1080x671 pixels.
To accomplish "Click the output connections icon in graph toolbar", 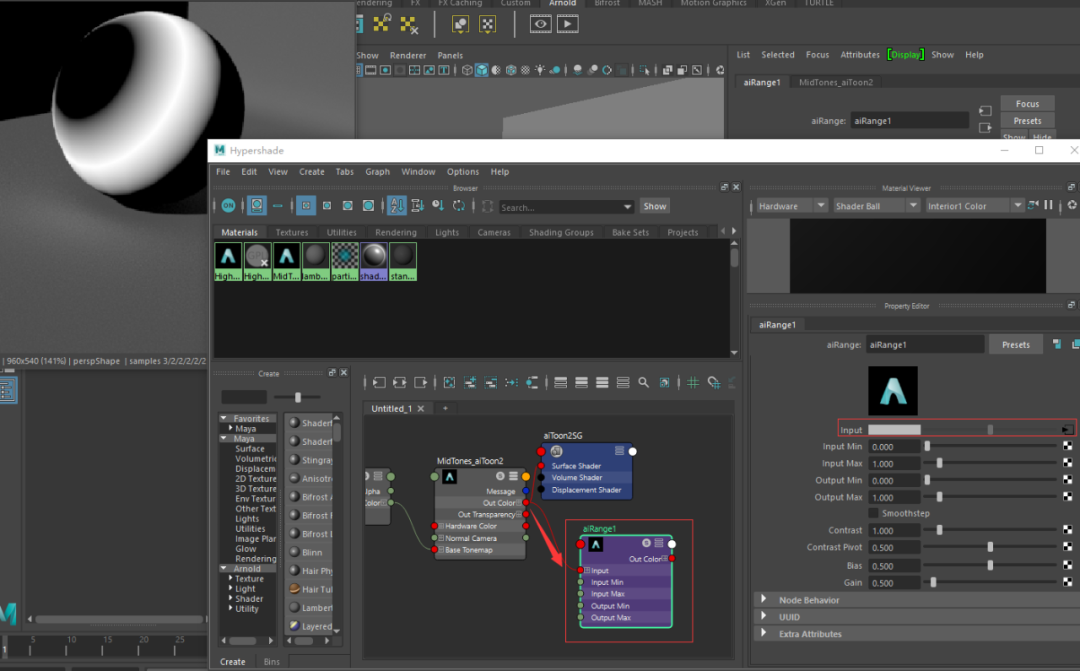I will click(x=420, y=382).
